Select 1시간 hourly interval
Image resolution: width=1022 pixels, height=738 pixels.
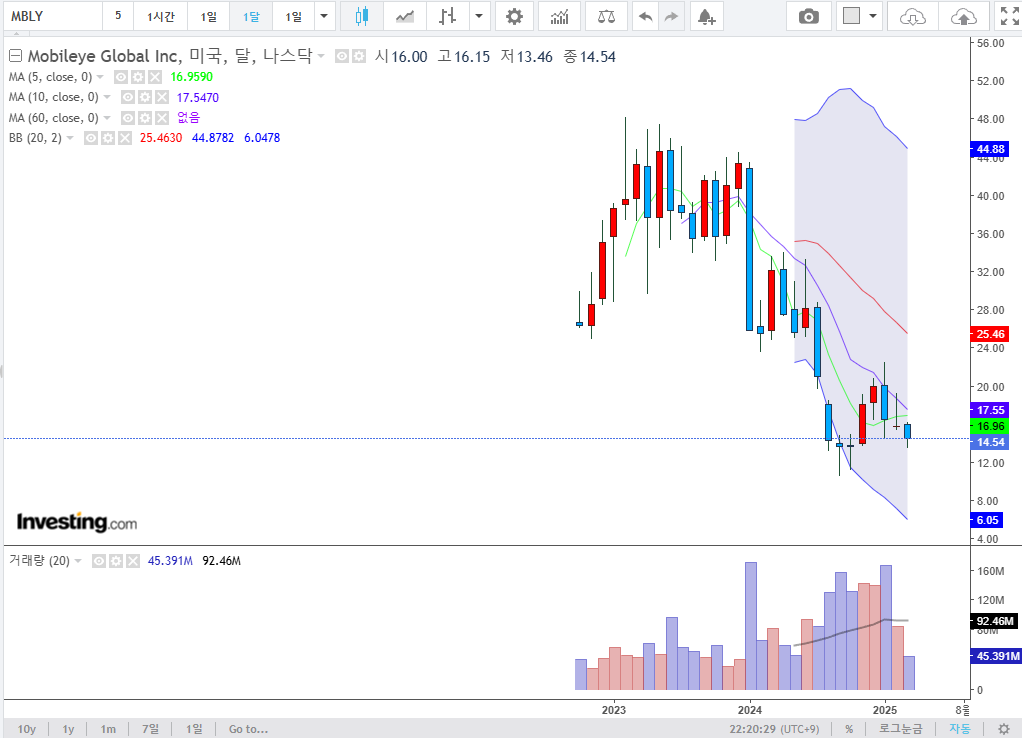coord(160,16)
